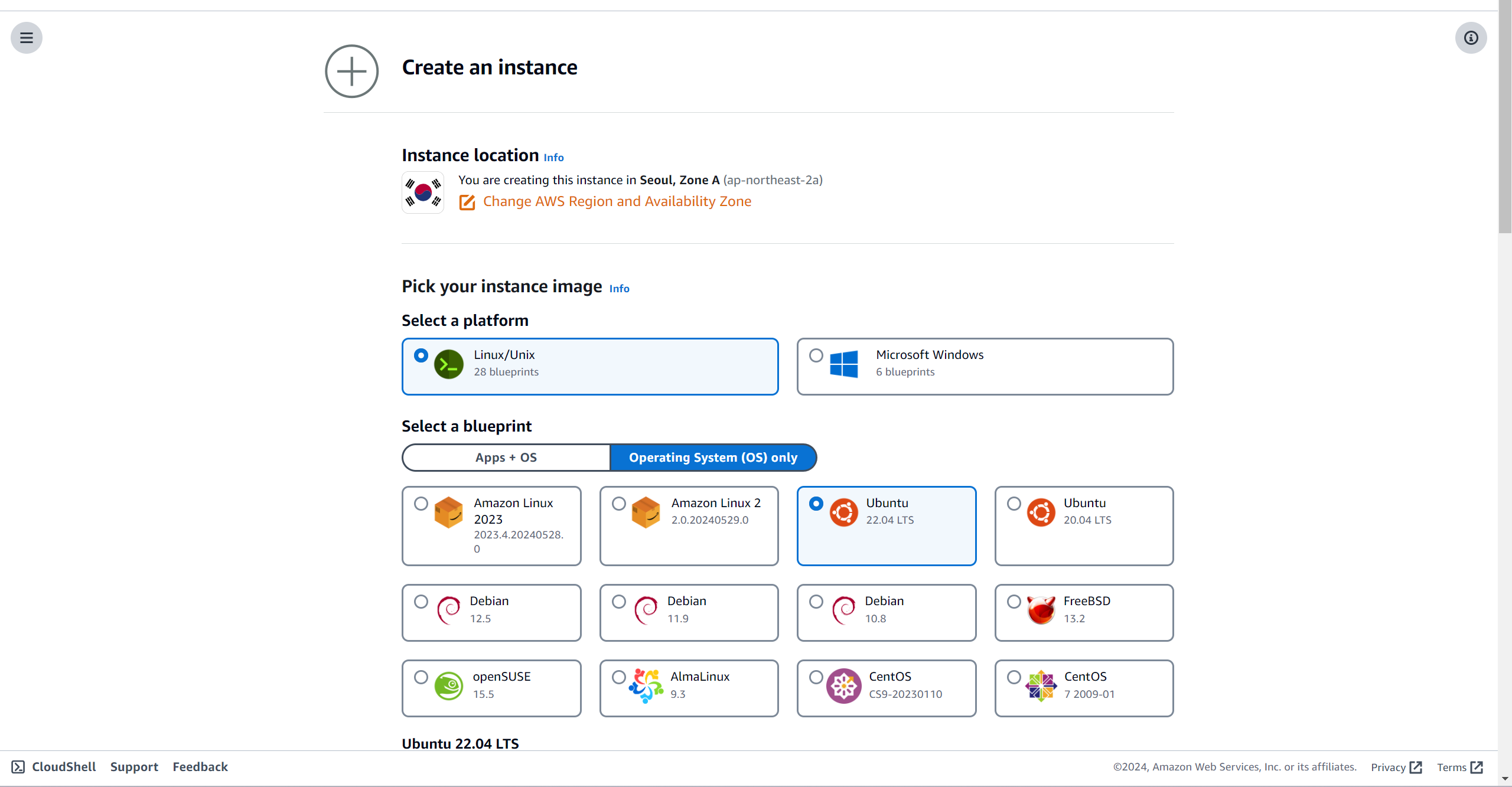Switch to Apps + OS tab

[x=506, y=458]
